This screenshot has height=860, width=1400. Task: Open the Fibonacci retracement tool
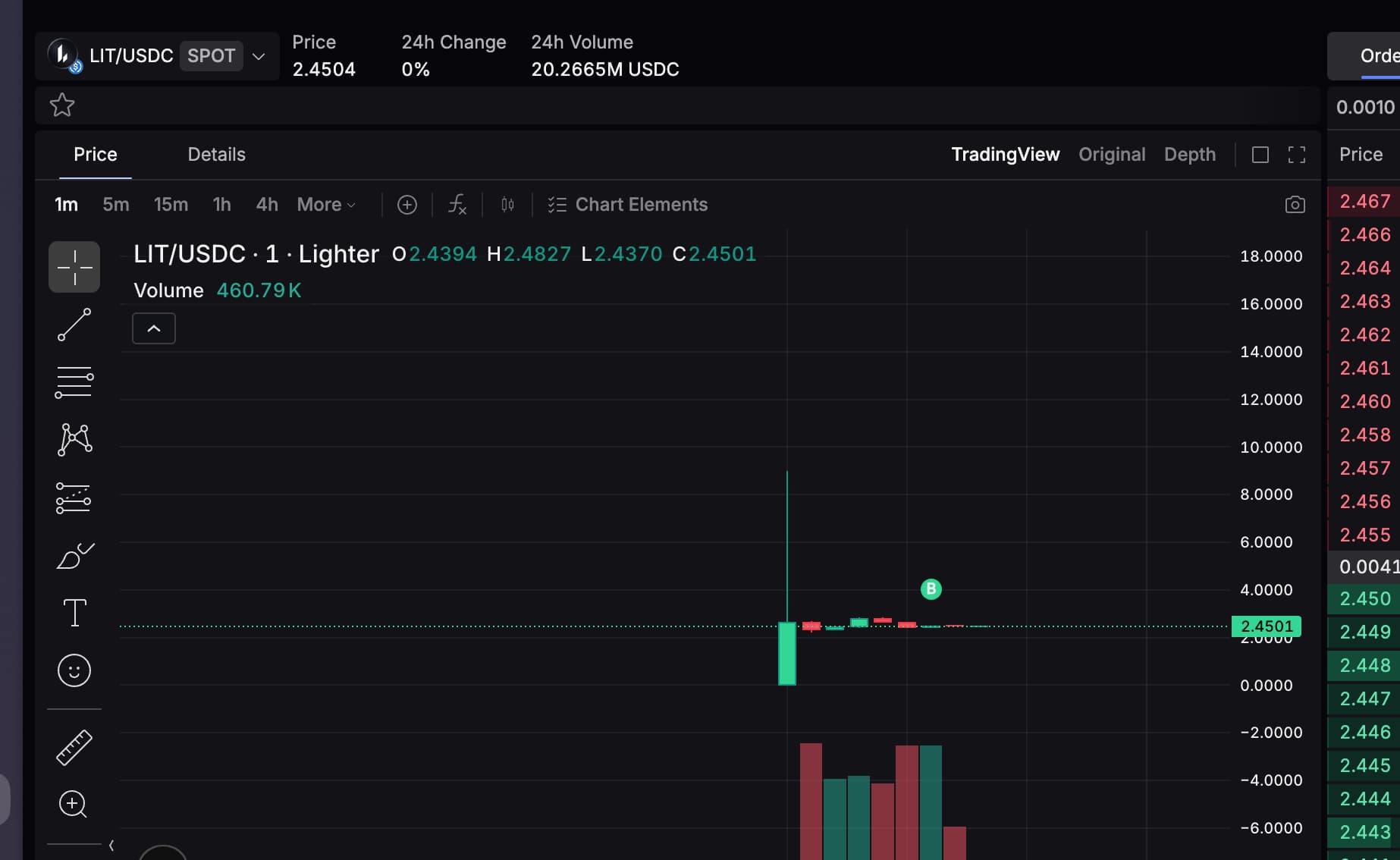tap(74, 382)
